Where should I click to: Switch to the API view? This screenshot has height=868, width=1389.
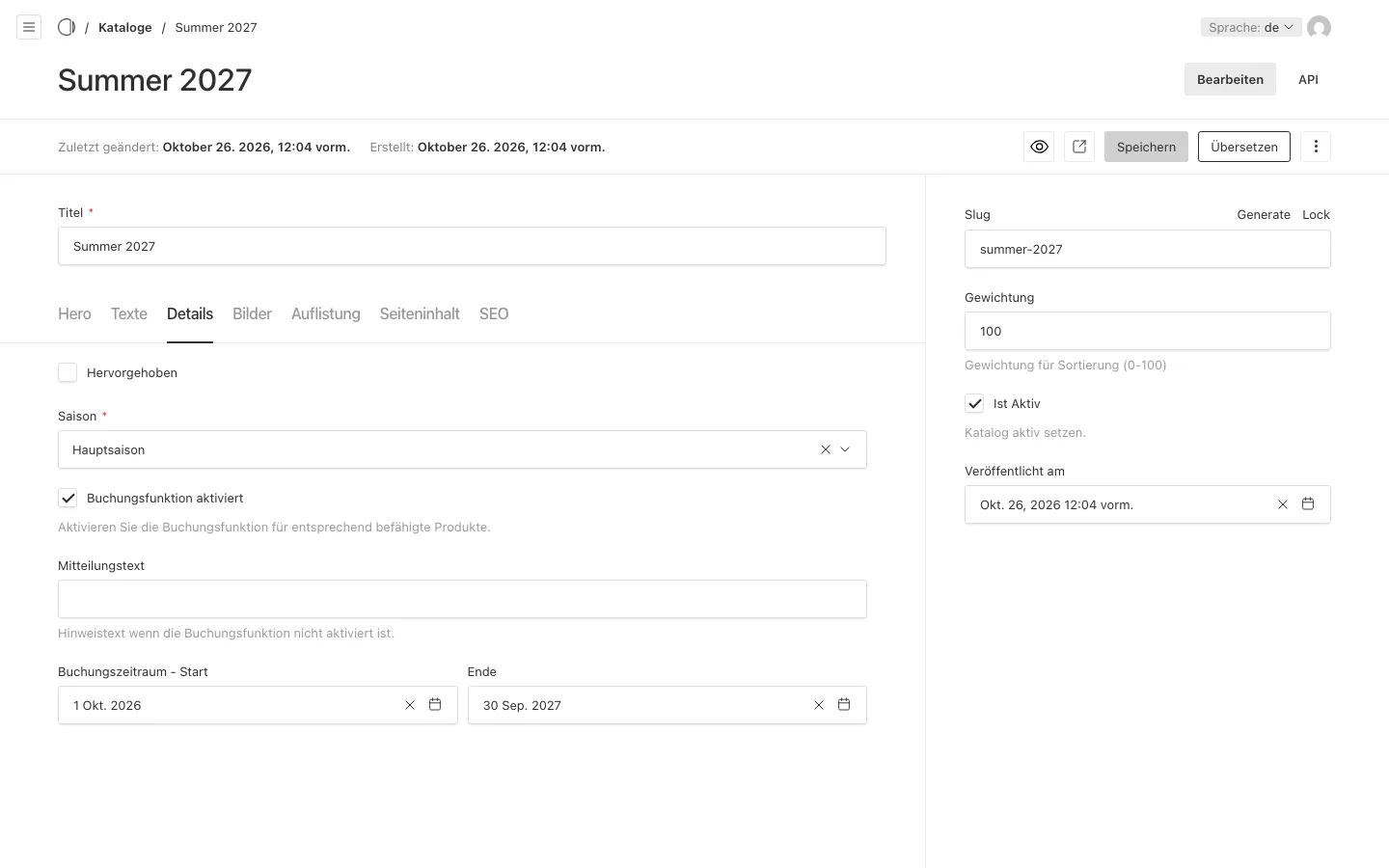[x=1308, y=79]
